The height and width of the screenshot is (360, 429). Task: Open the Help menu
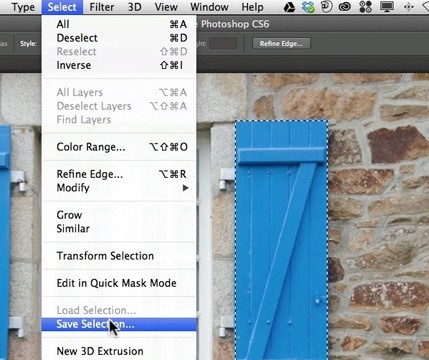[252, 7]
